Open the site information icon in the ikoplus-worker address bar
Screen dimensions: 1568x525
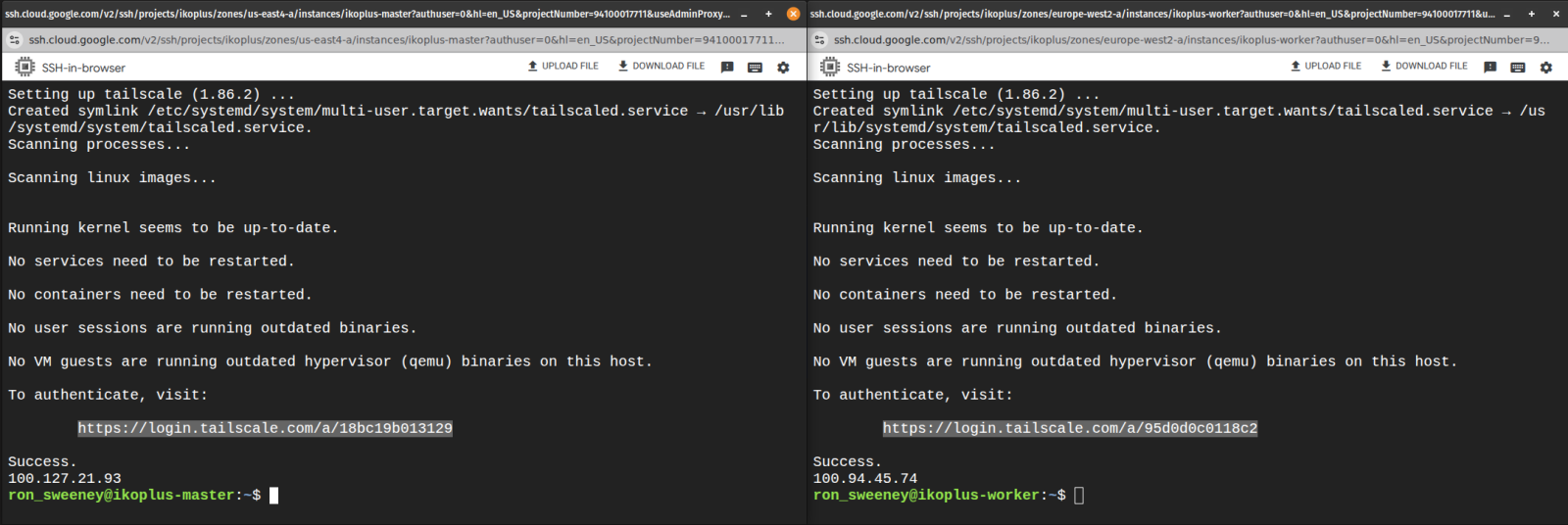pyautogui.click(x=819, y=40)
